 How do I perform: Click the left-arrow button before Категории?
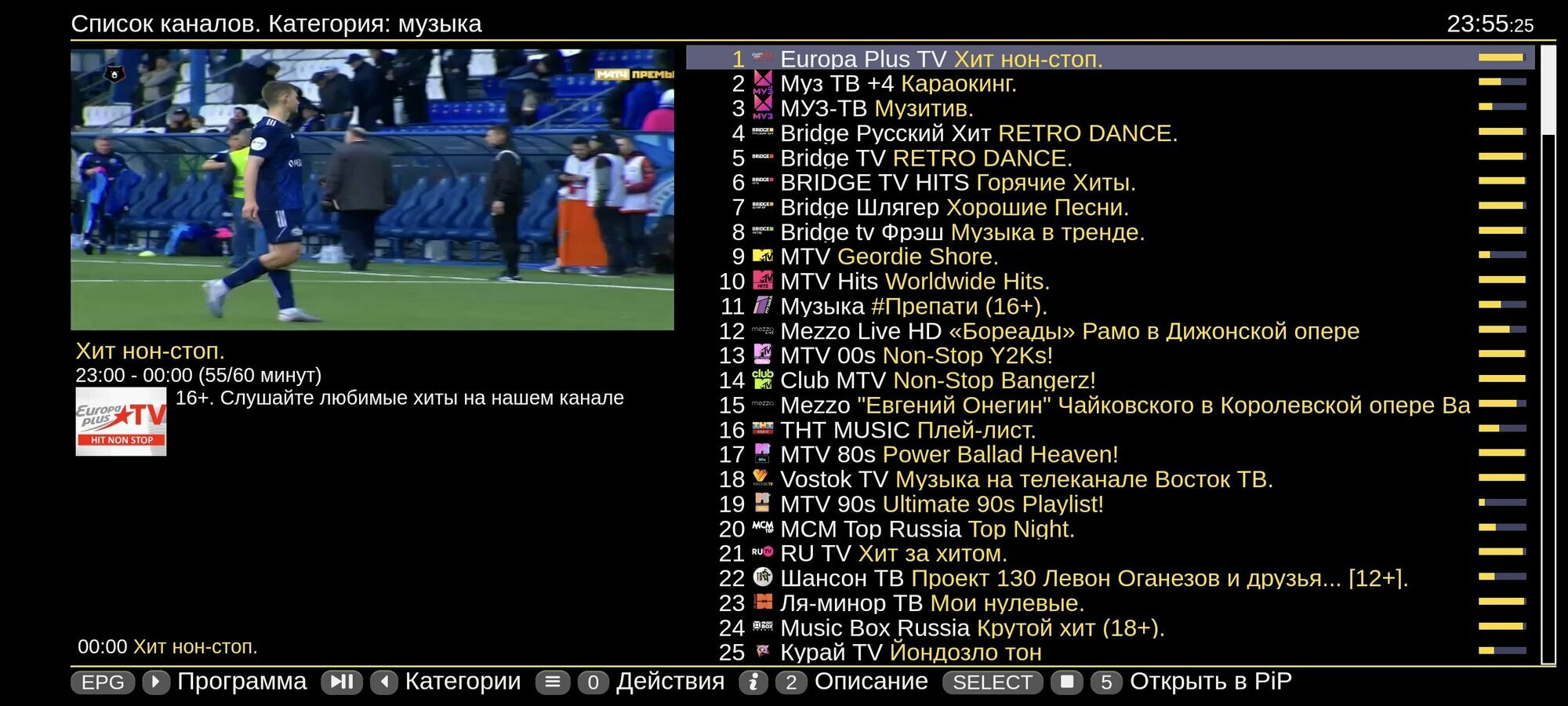point(384,682)
